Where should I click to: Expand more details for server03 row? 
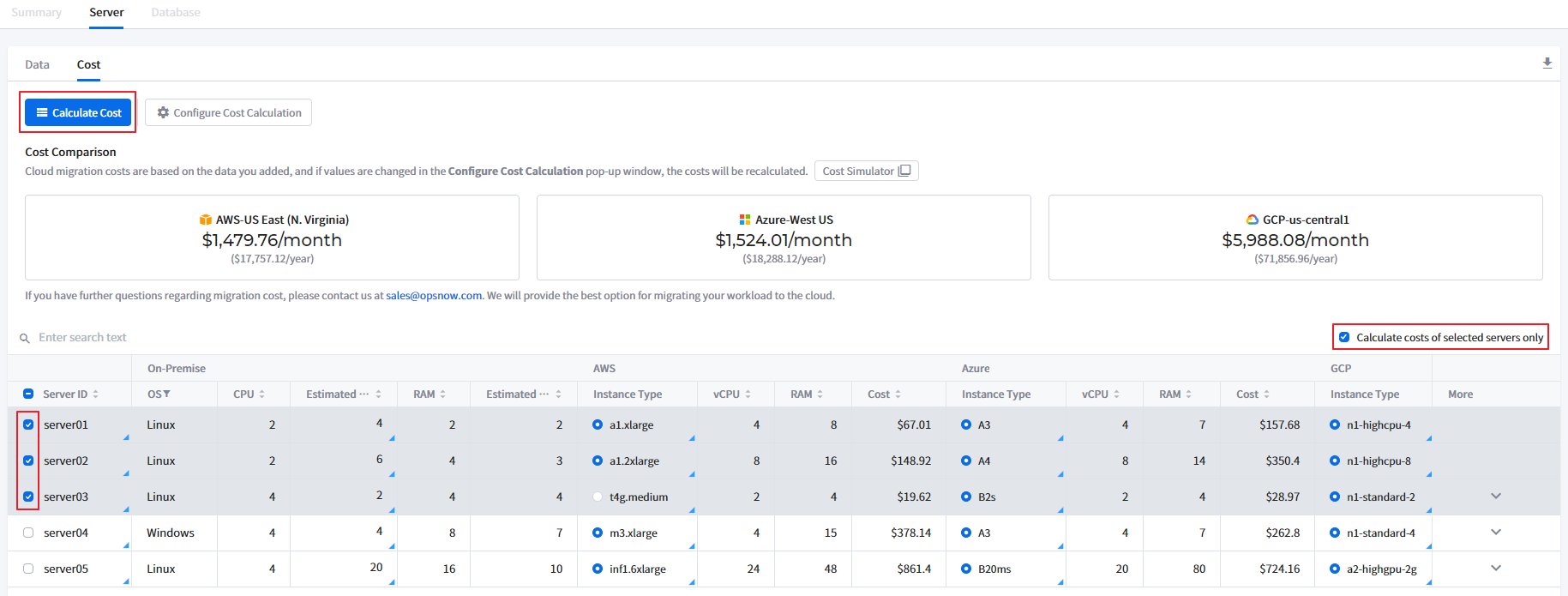click(1495, 497)
